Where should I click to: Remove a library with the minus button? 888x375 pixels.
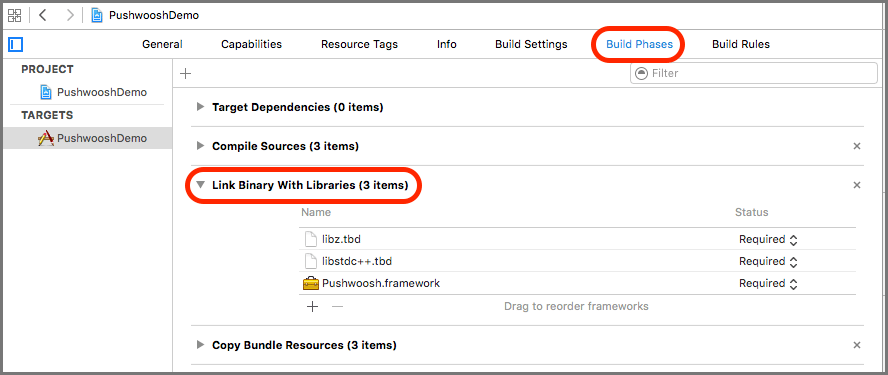(337, 306)
